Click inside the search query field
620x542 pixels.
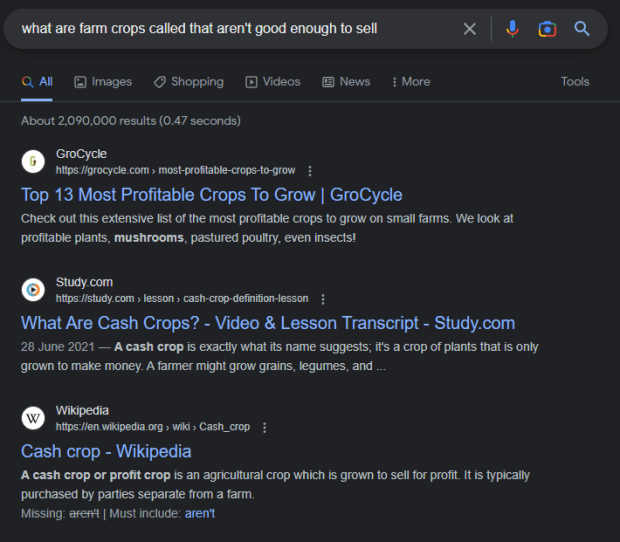[230, 29]
